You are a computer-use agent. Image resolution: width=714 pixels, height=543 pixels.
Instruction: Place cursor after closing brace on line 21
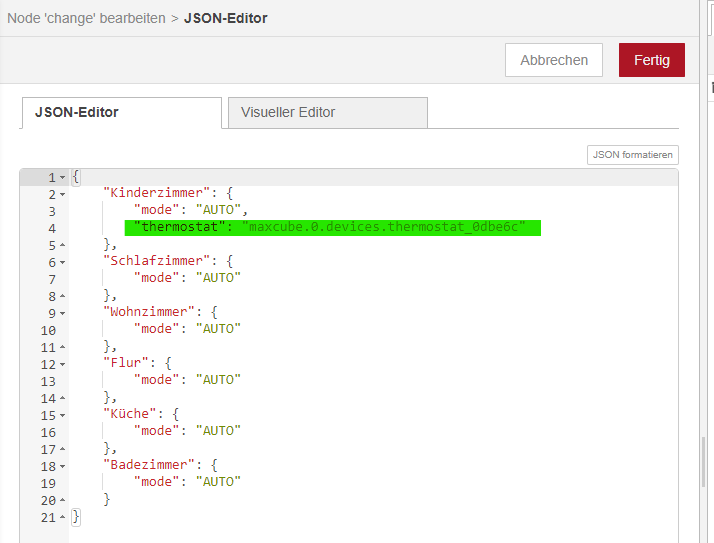pos(82,517)
